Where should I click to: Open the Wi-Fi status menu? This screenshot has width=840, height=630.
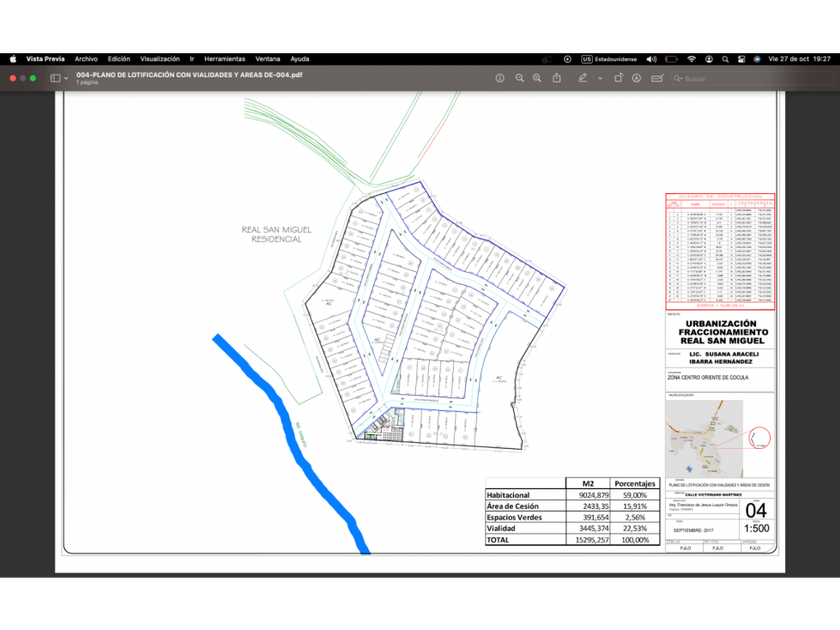(691, 59)
